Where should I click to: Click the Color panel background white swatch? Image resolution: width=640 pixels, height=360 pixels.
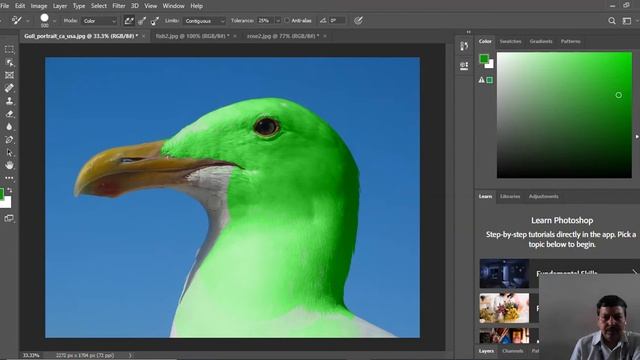point(490,64)
